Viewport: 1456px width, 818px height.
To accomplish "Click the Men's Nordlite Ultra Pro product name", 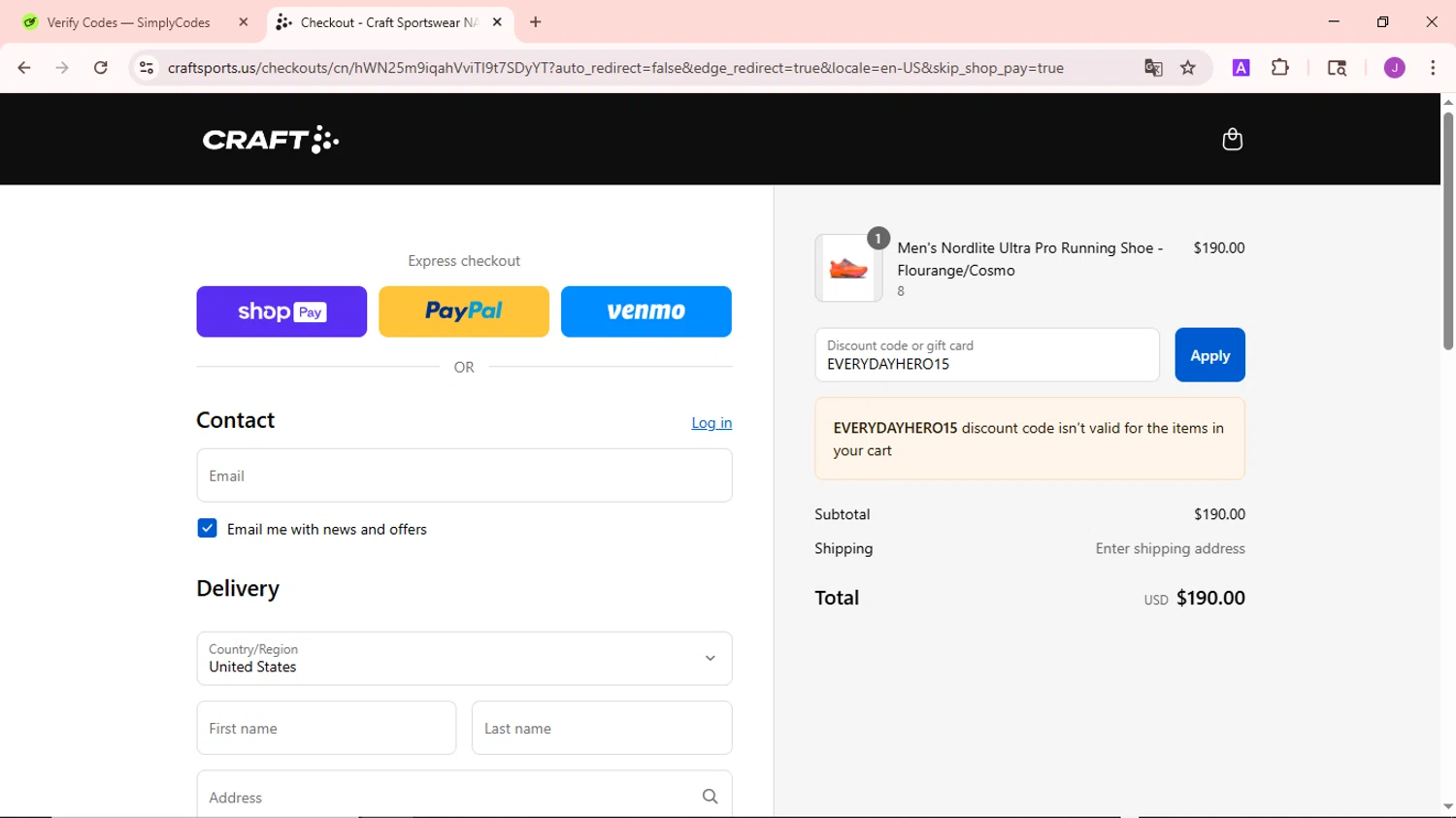I will 1030,259.
